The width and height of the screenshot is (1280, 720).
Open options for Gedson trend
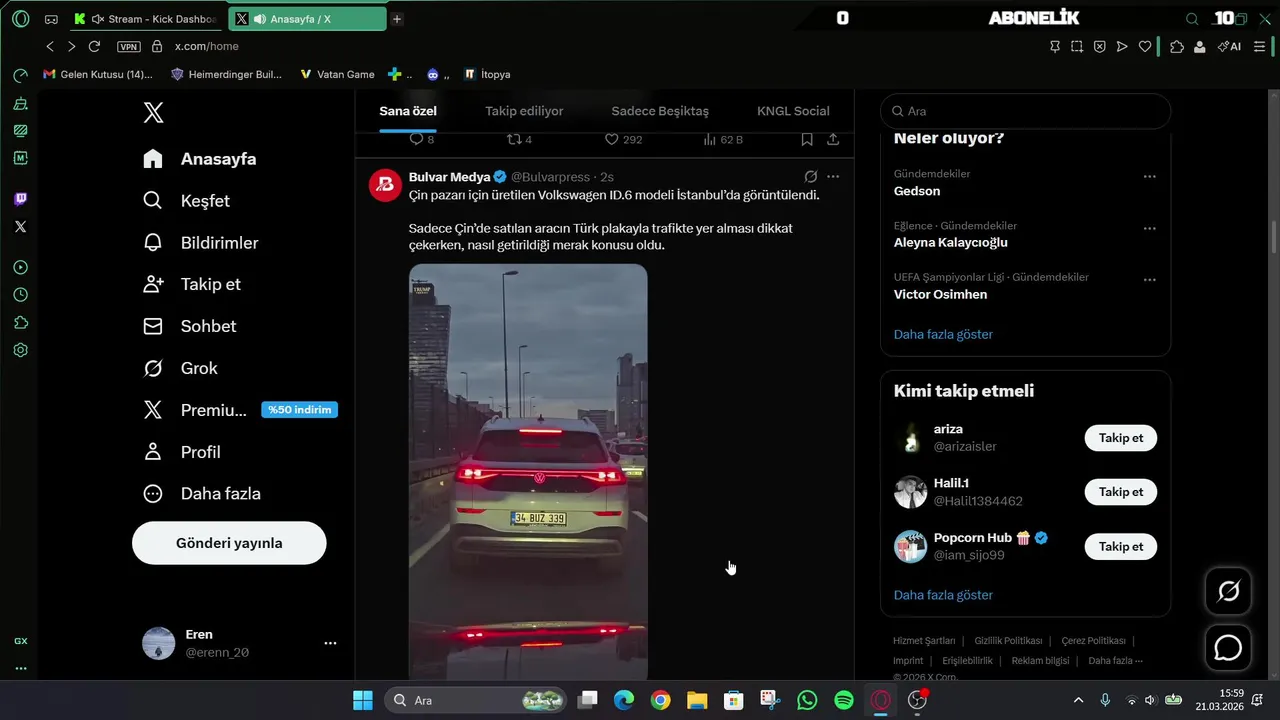tap(1150, 177)
